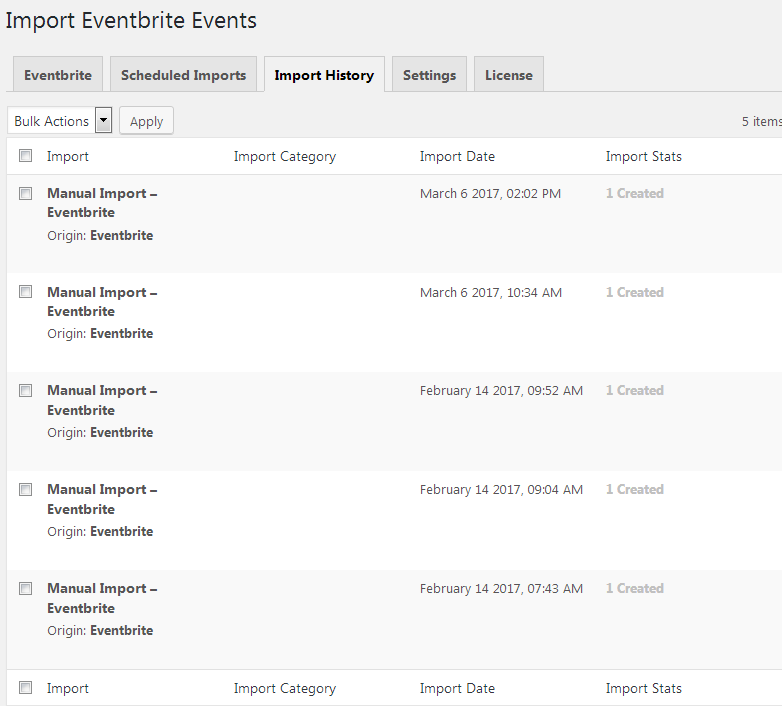Screen dimensions: 782x706
Task: Click the Import Category label in footer
Action: coord(285,689)
